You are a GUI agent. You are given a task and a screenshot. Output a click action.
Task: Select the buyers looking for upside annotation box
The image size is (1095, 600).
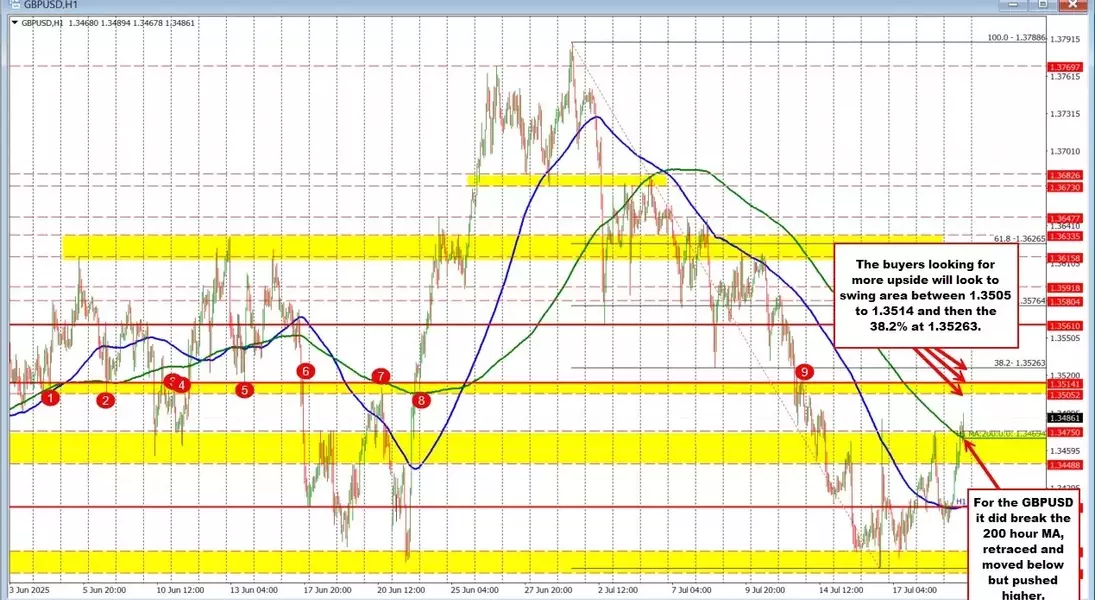pos(926,295)
